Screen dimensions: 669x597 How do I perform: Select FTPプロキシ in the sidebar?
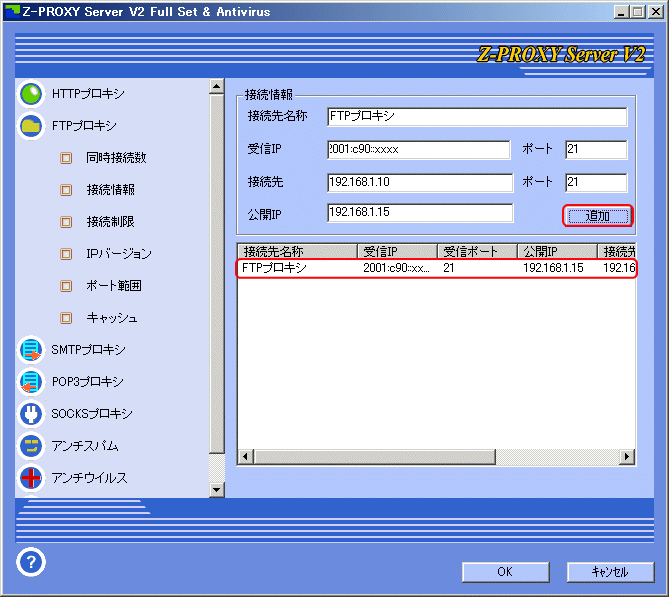coord(84,126)
